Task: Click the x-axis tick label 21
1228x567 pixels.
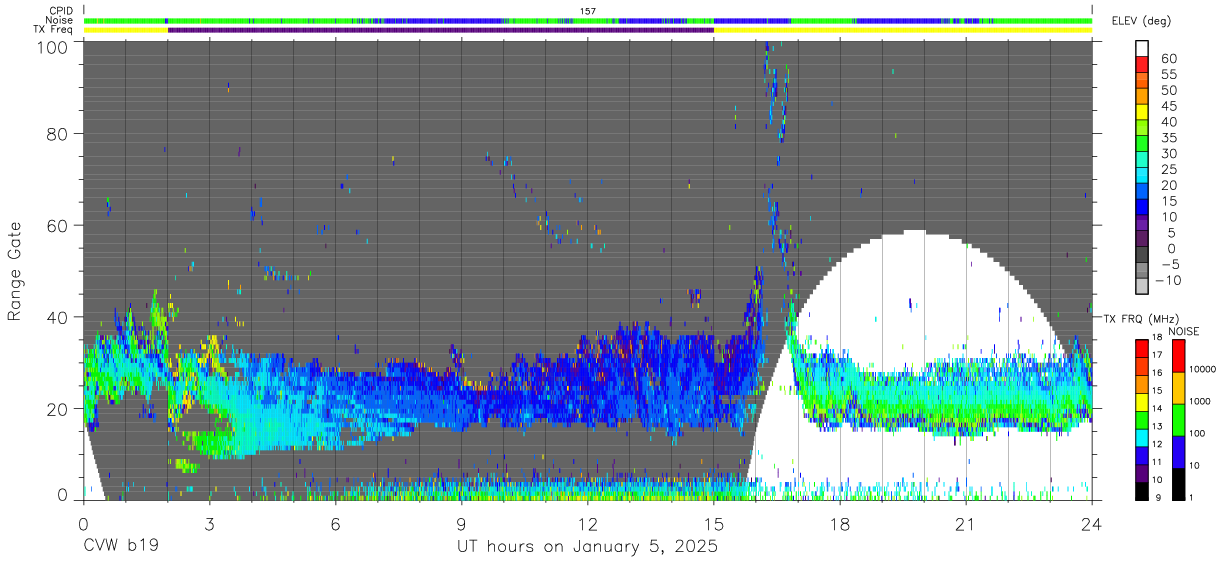Action: click(965, 524)
